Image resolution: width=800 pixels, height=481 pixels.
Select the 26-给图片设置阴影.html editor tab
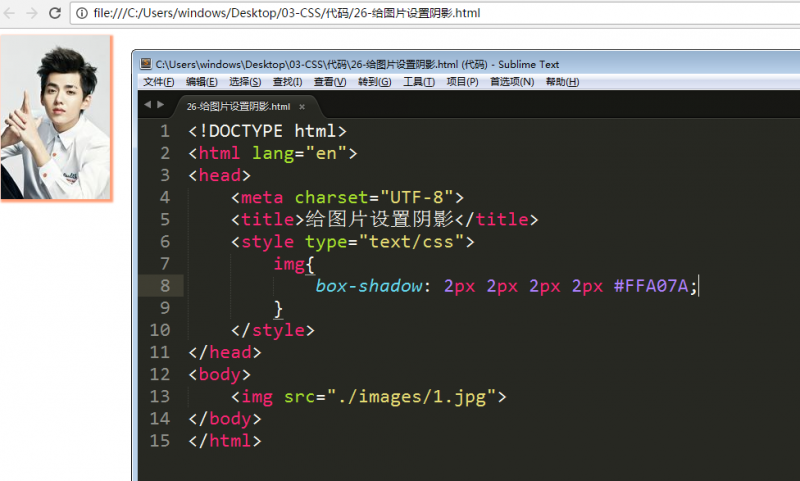(238, 106)
